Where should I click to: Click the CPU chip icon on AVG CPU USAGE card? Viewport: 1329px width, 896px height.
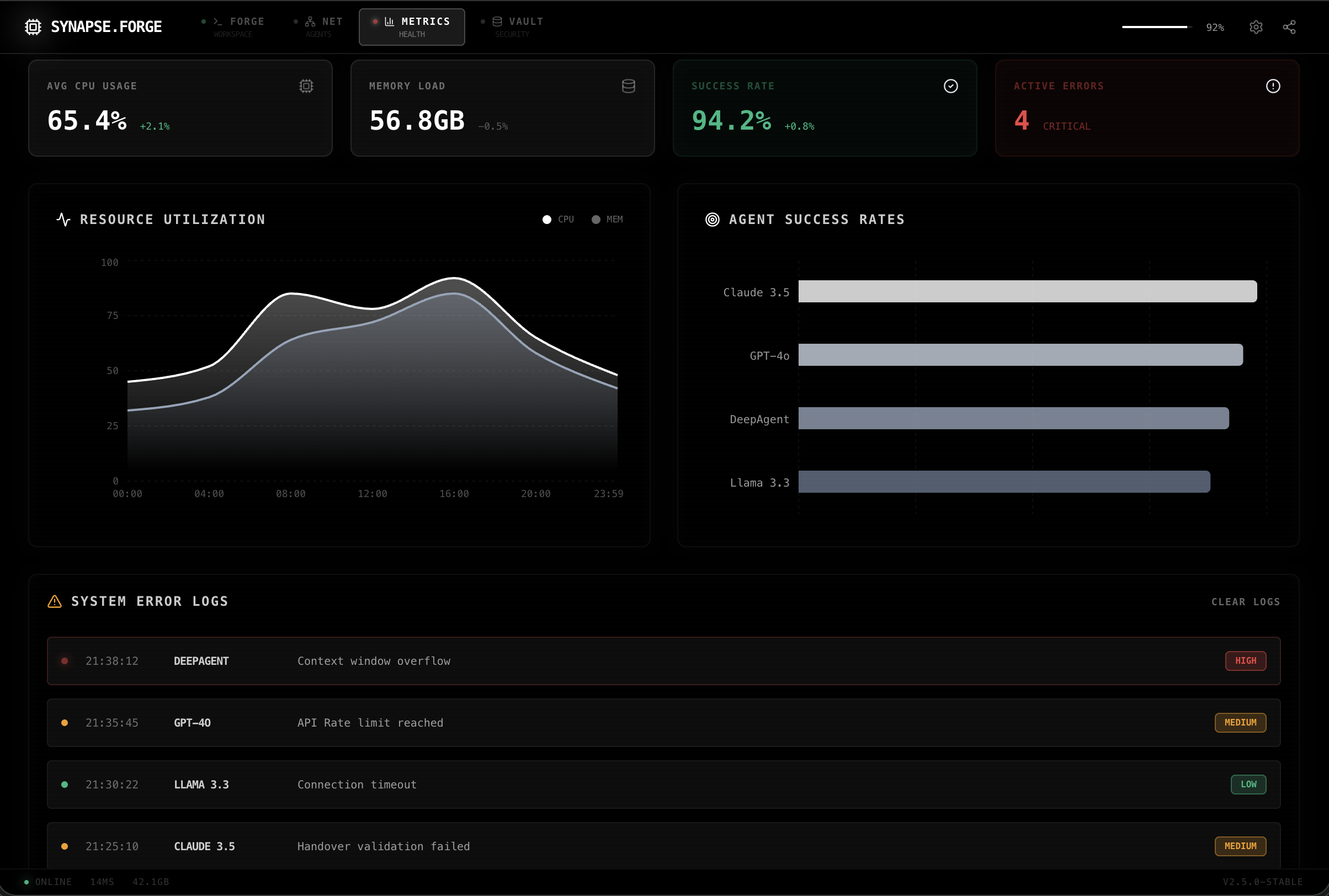tap(306, 86)
